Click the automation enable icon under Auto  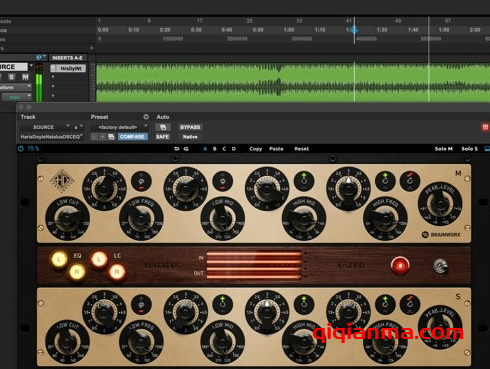tap(163, 127)
